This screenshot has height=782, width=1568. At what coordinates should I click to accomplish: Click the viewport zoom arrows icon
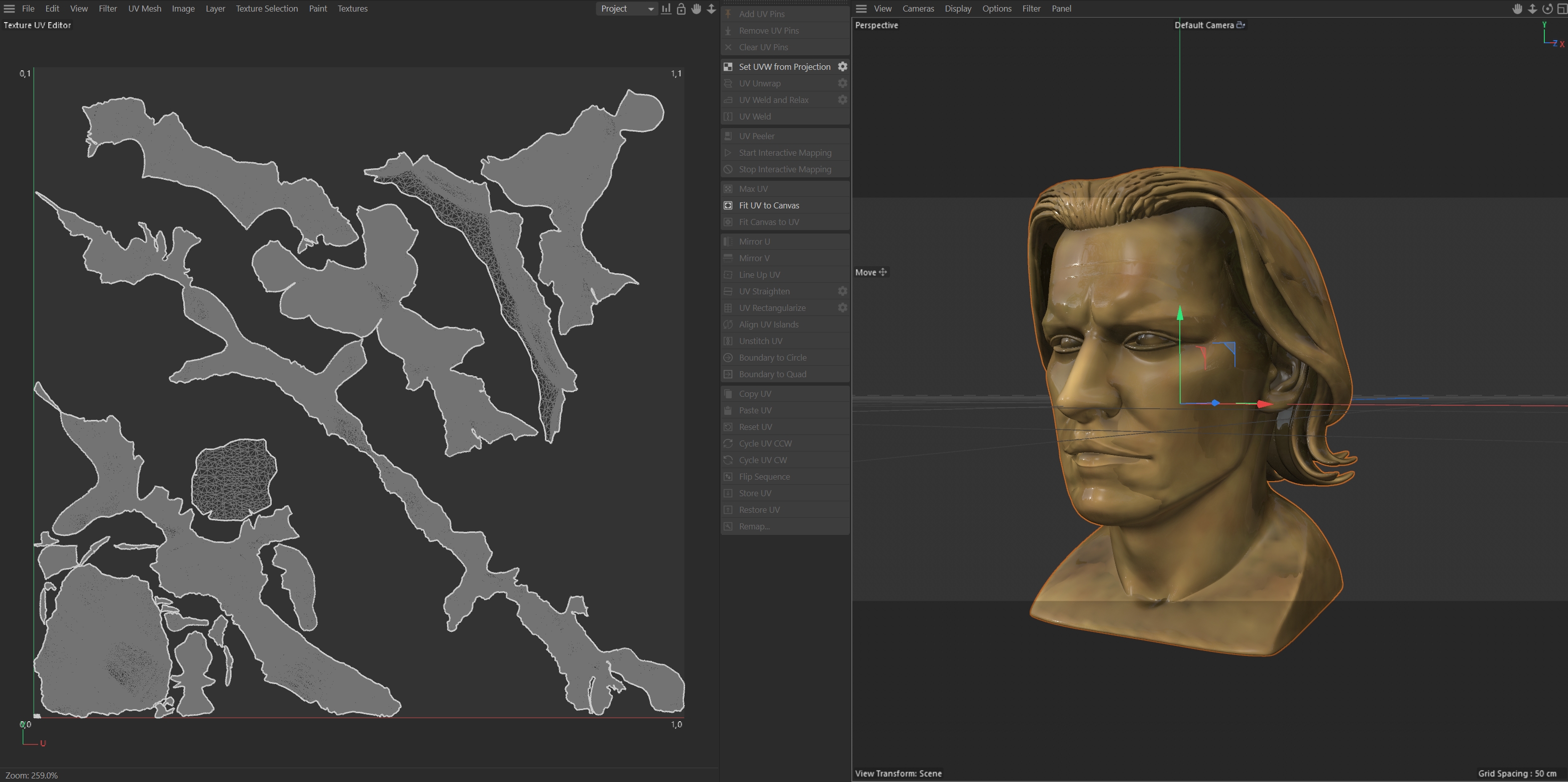(x=1532, y=9)
